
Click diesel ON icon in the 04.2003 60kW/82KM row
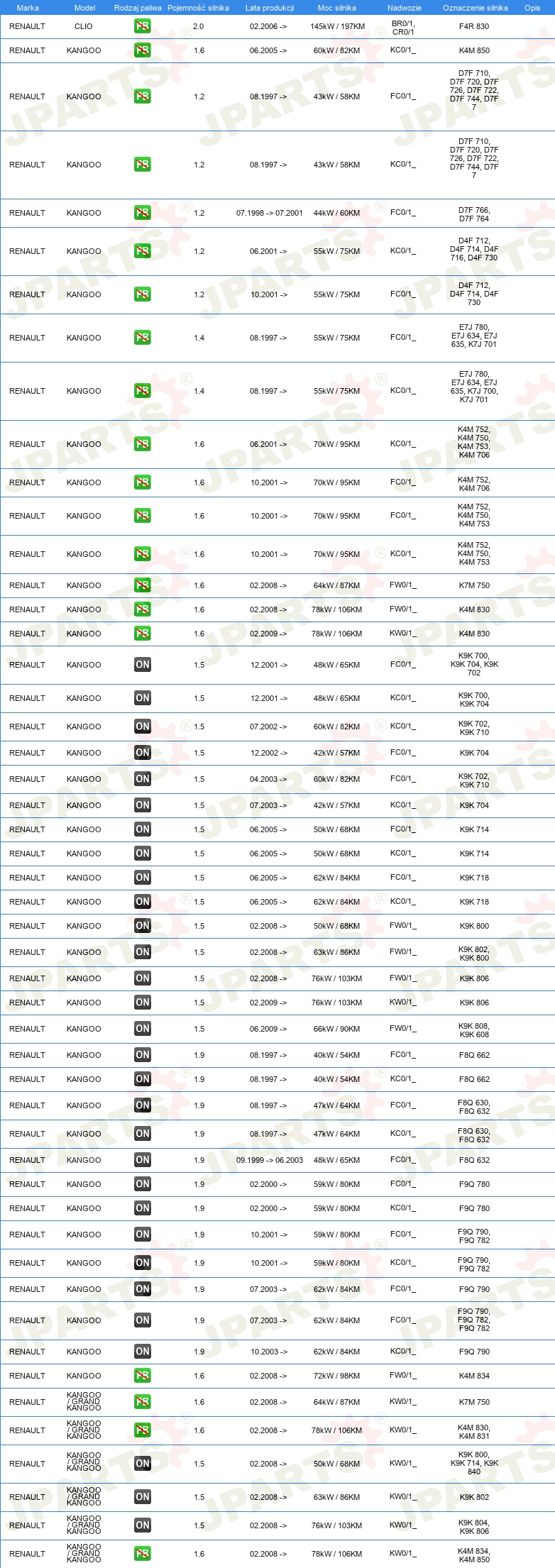pos(142,779)
